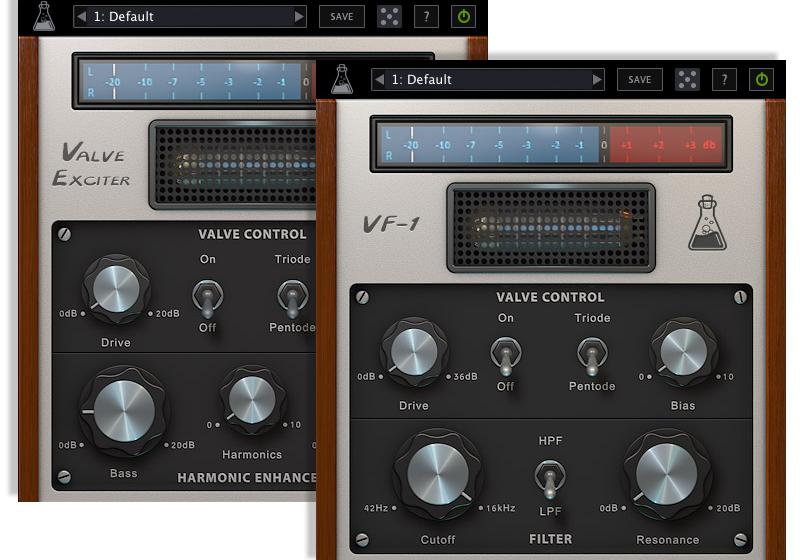Click the VF-1 Cutoff knob
The width and height of the screenshot is (800, 560).
point(438,474)
